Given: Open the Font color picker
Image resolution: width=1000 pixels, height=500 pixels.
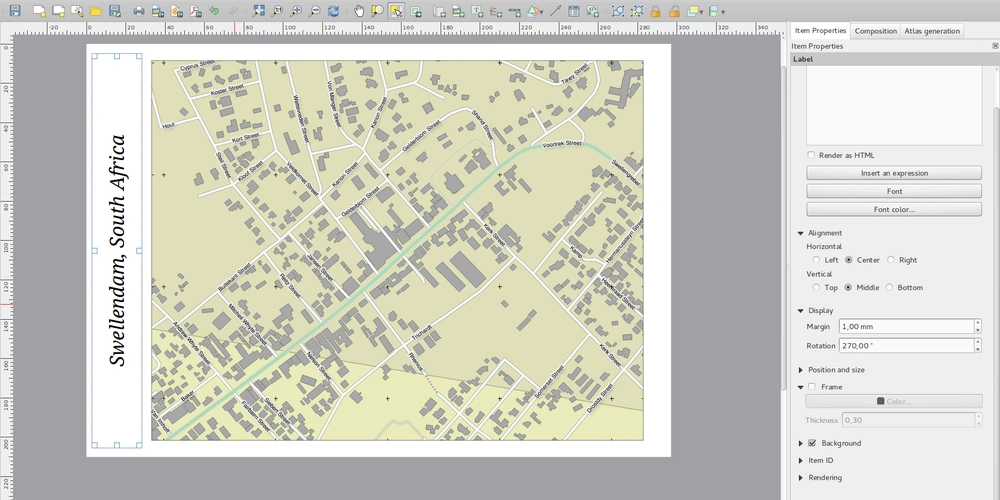Looking at the screenshot, I should pyautogui.click(x=894, y=209).
